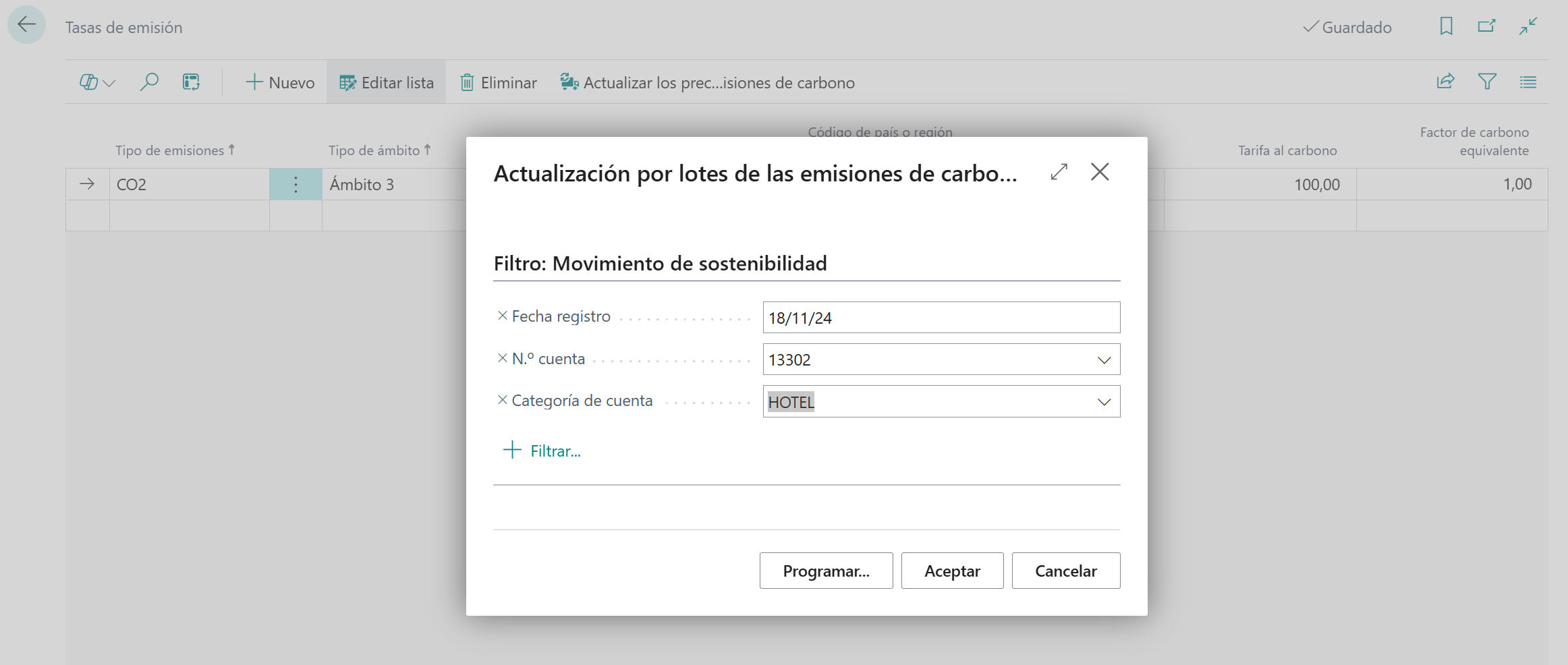Select the CO2 cell
This screenshot has width=1568, height=665.
(190, 184)
